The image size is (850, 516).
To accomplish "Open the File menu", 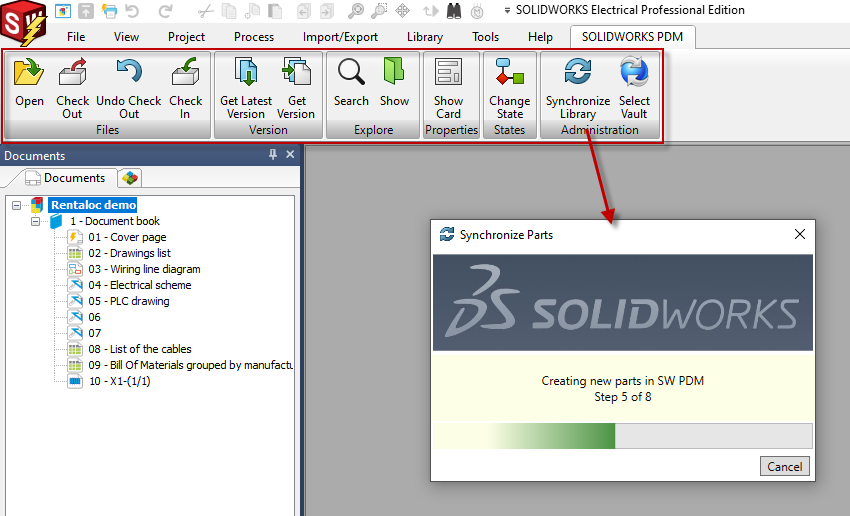I will click(76, 37).
